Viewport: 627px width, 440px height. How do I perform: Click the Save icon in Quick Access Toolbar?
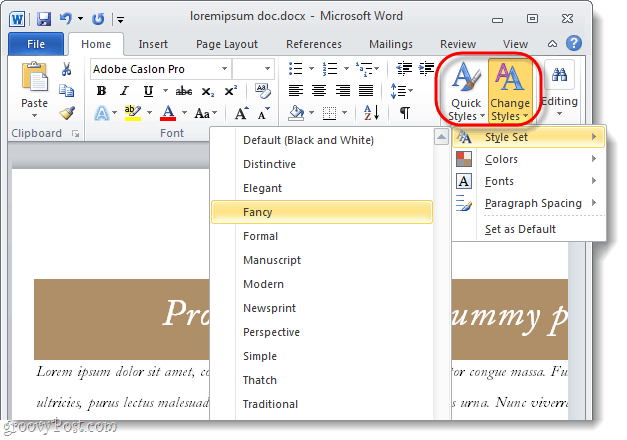[44, 19]
